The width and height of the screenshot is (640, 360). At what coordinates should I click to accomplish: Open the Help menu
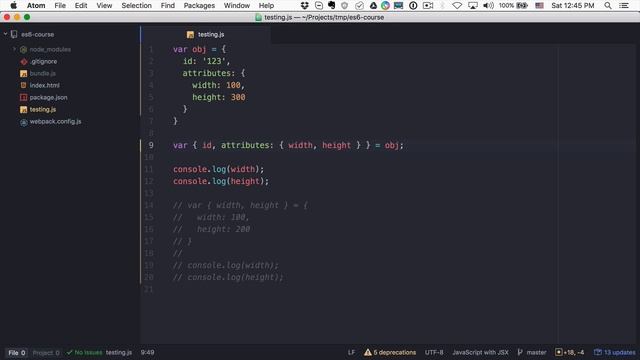[266, 5]
